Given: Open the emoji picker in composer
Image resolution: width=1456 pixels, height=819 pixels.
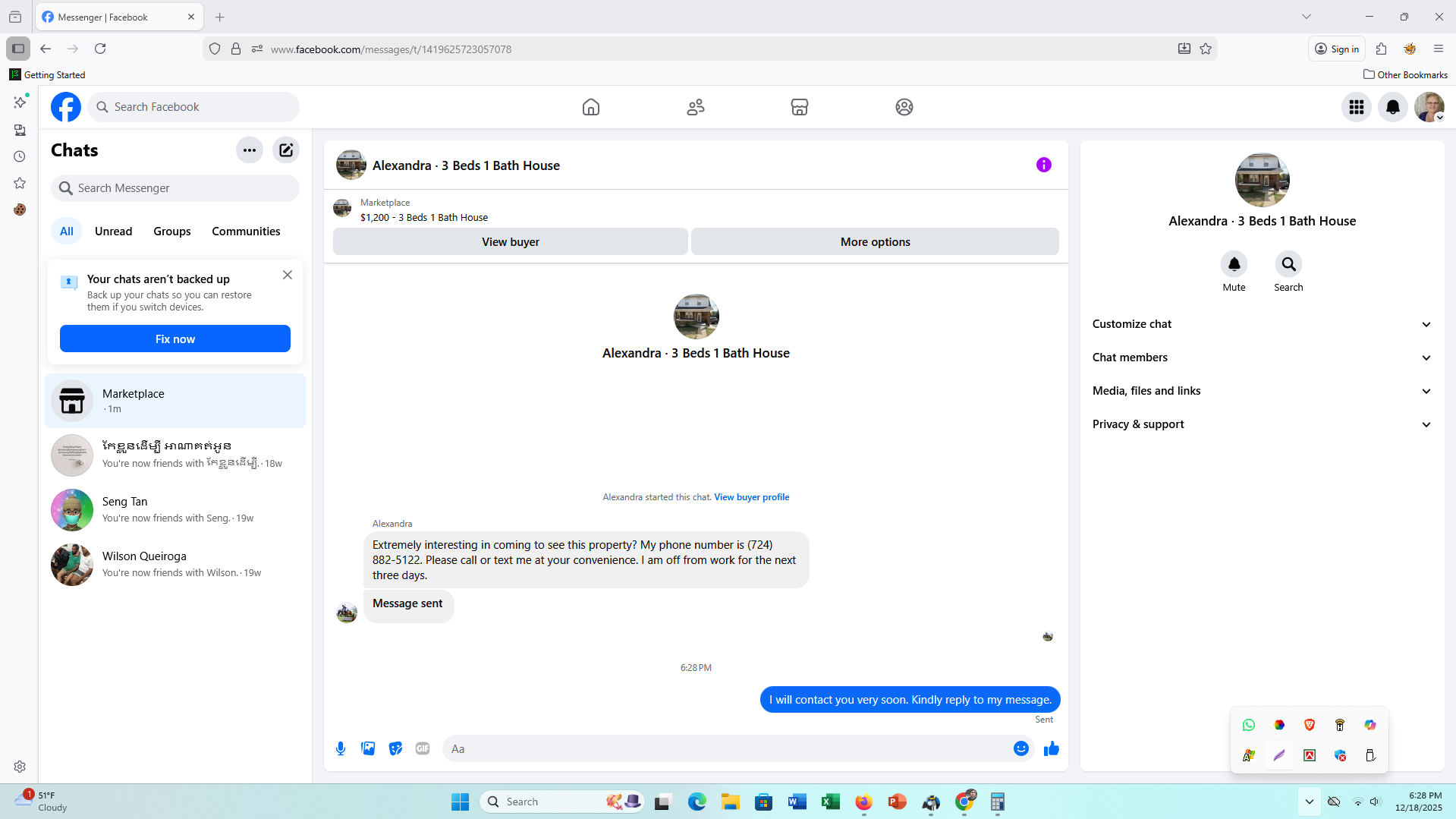Looking at the screenshot, I should tap(1021, 749).
